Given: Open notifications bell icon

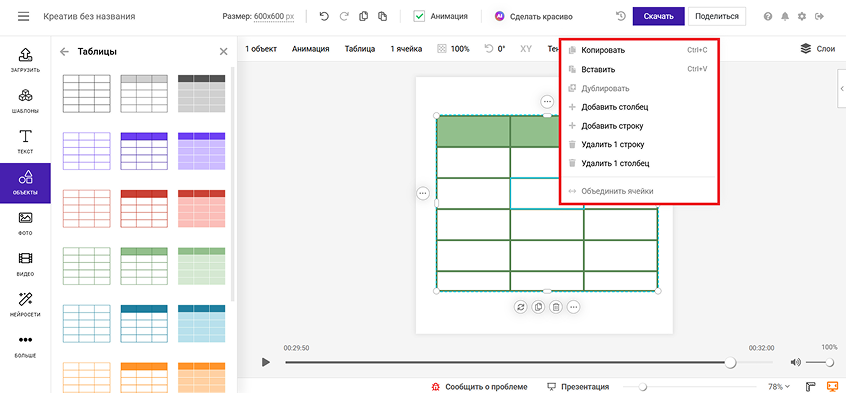Looking at the screenshot, I should (x=784, y=16).
